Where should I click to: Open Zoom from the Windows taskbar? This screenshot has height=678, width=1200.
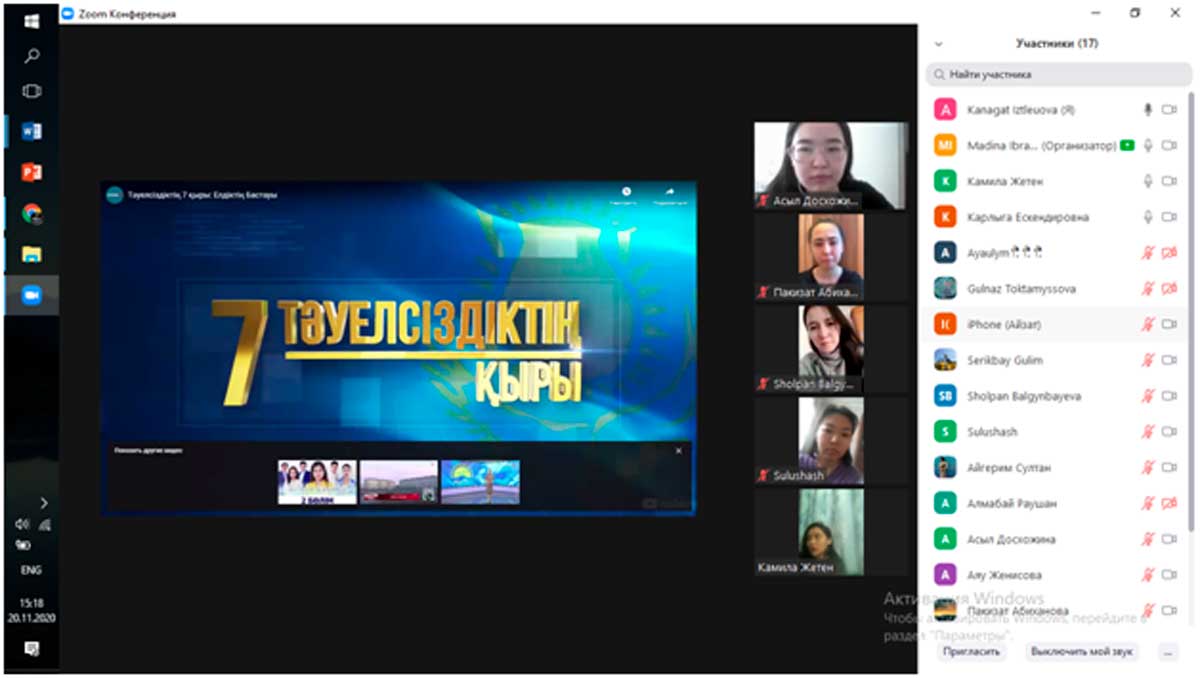(31, 295)
